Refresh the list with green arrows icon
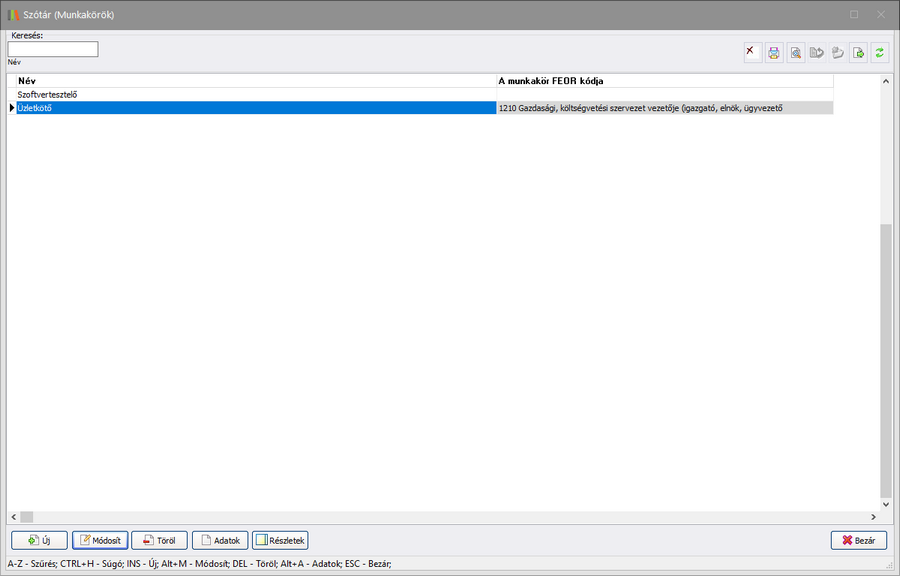 coord(879,53)
